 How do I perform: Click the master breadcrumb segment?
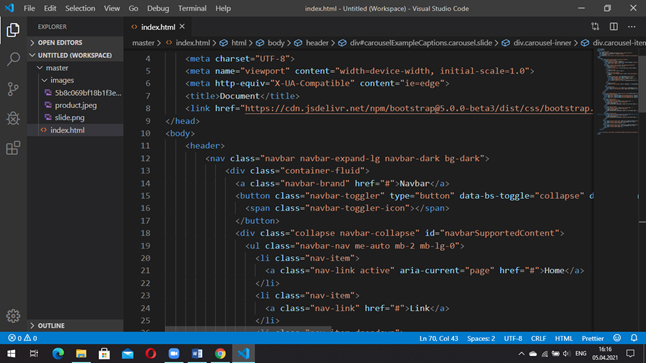[x=143, y=43]
